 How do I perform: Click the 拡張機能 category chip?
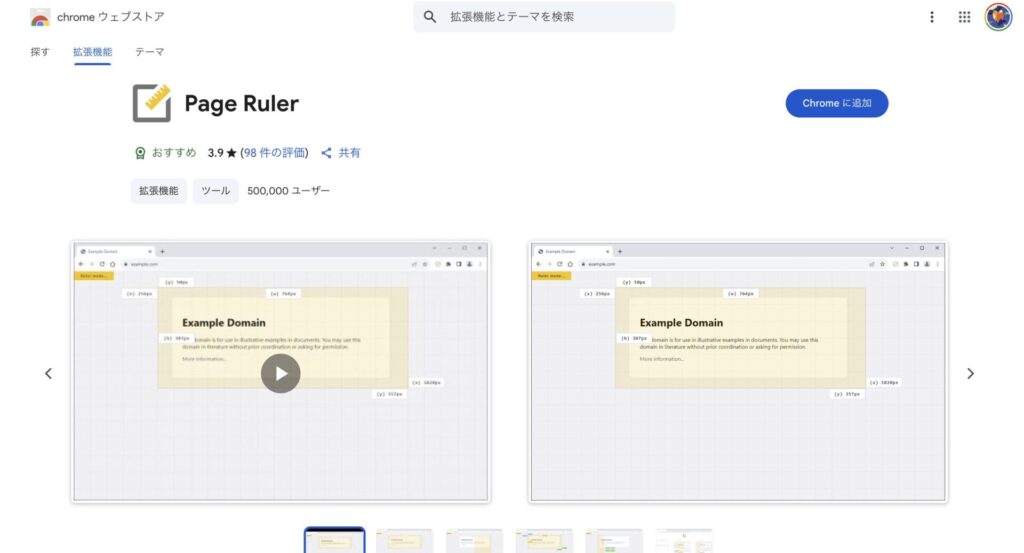pos(159,191)
